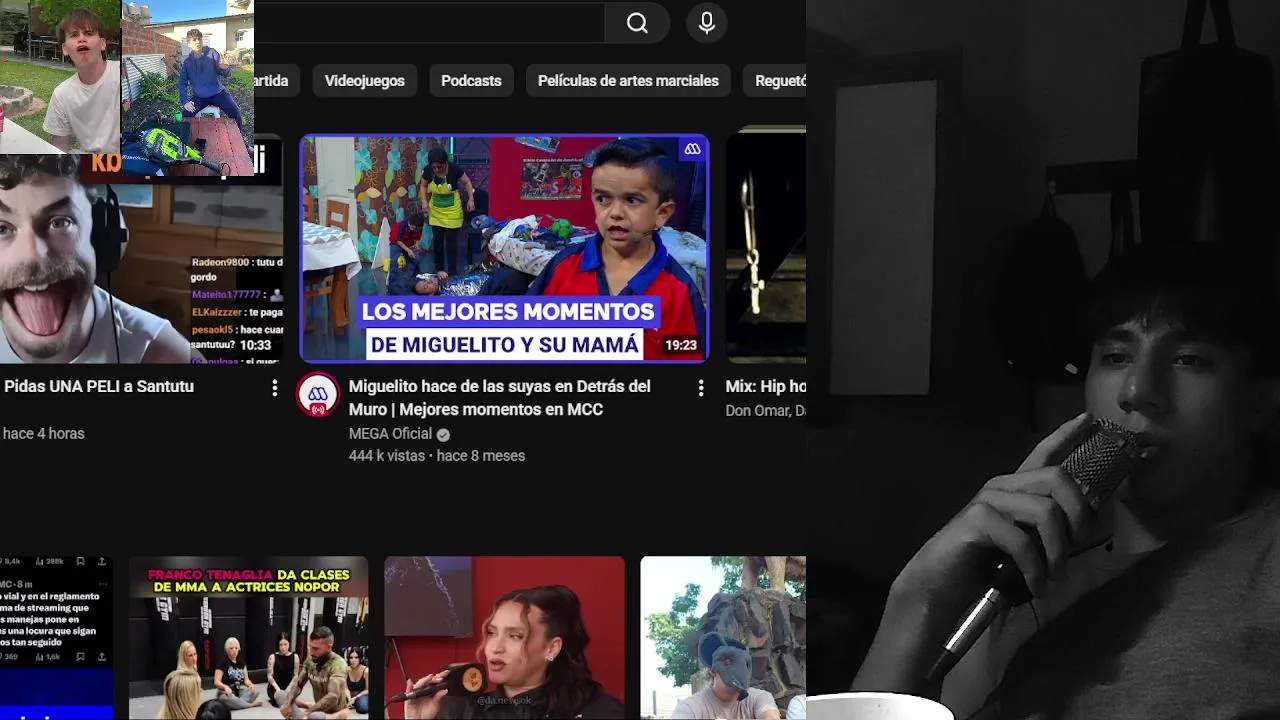Open Franco Tenaglia MMA classes thumbnail
The width and height of the screenshot is (1280, 720).
[248, 638]
